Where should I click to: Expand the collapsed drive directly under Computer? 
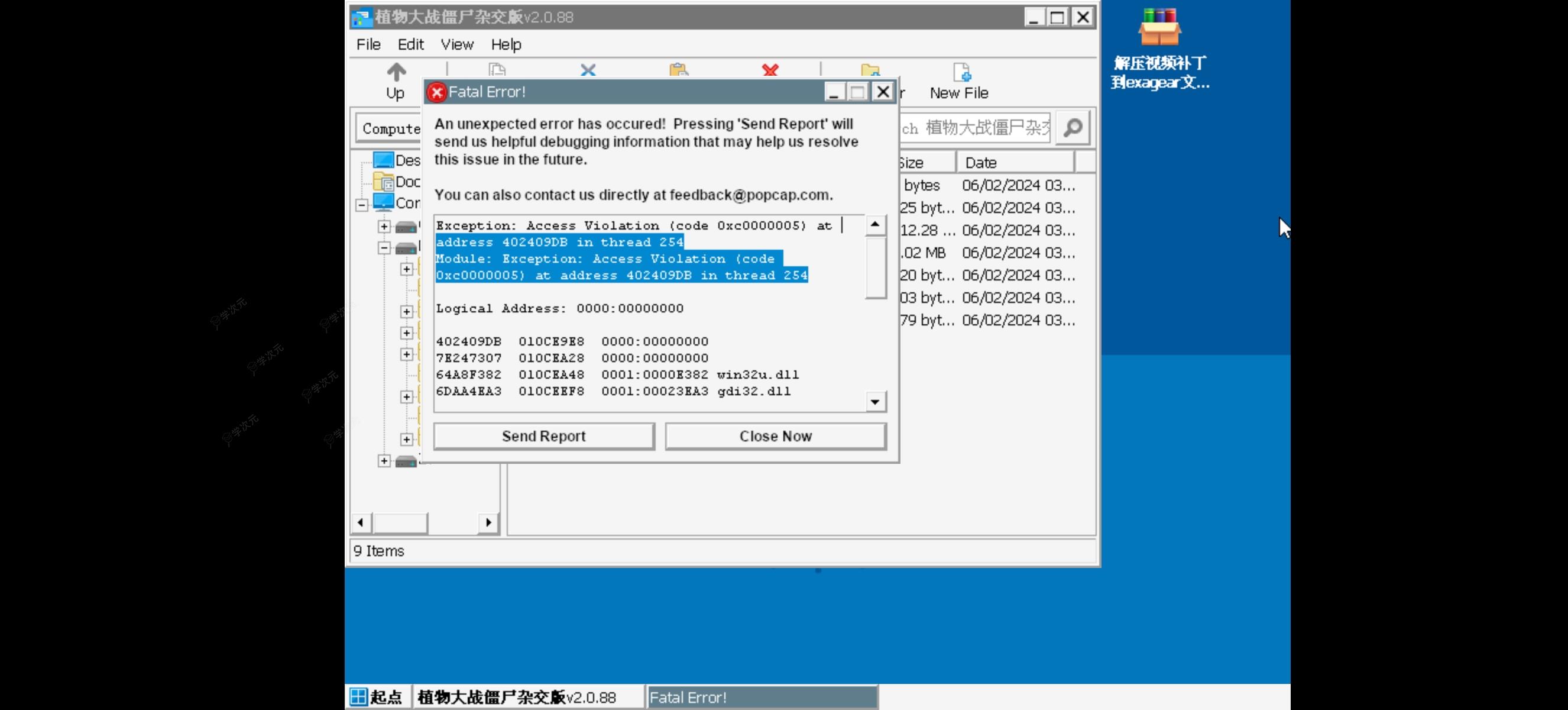[x=384, y=227]
